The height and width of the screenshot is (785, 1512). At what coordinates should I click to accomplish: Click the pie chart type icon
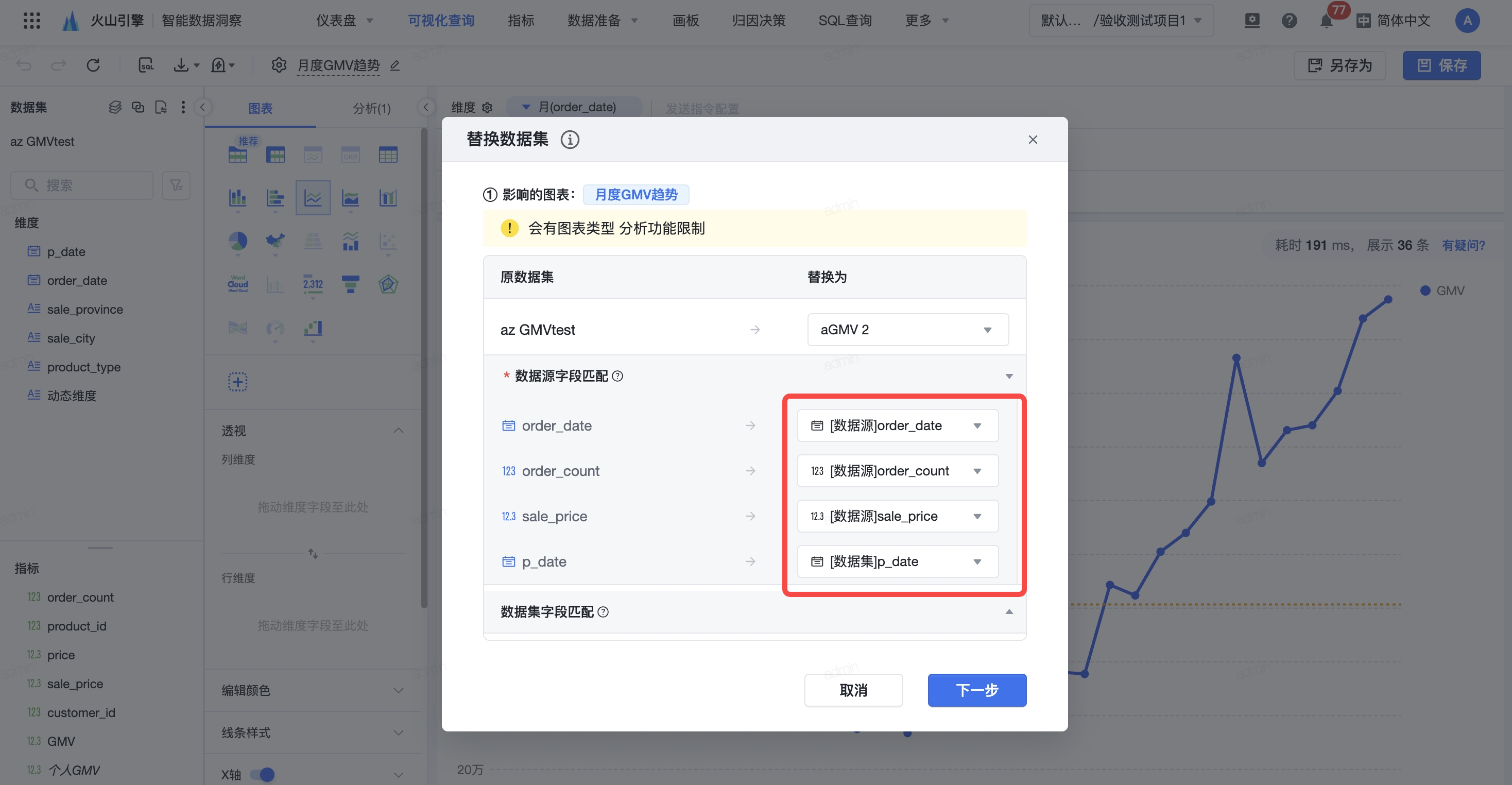point(238,241)
